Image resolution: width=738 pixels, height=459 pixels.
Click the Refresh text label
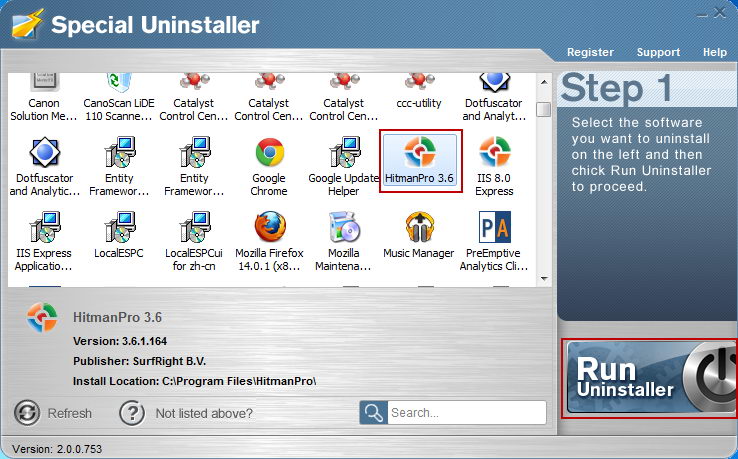point(70,413)
